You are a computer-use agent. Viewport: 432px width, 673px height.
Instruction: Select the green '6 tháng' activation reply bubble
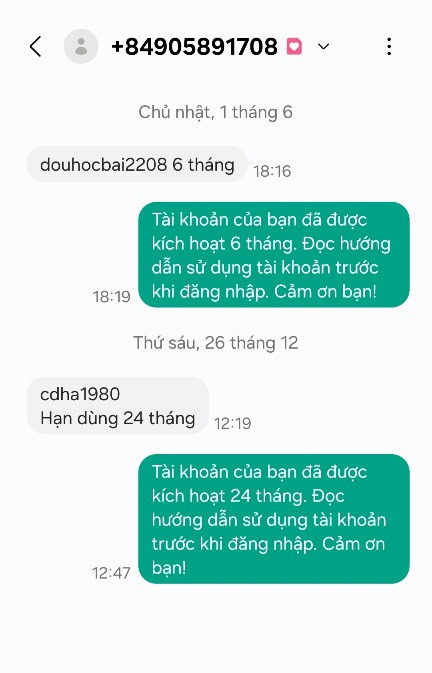274,255
